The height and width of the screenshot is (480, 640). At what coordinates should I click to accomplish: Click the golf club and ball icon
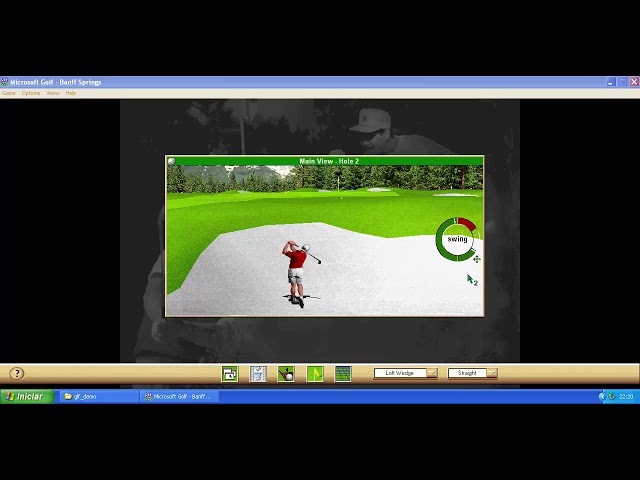[x=286, y=373]
